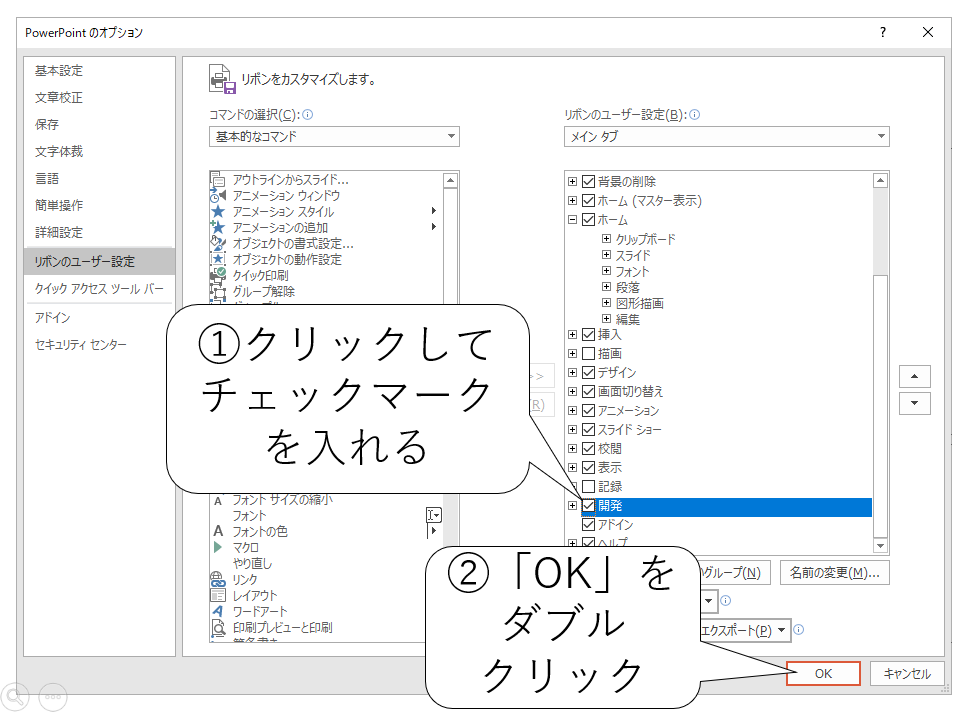Select the 印刷プレビューと印刷 icon
The image size is (961, 715).
click(218, 627)
